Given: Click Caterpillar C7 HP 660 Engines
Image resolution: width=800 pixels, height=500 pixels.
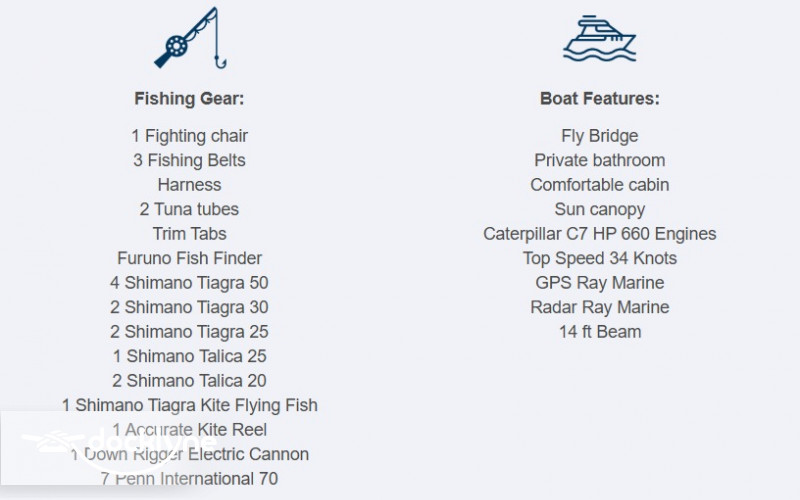Looking at the screenshot, I should 599,234.
